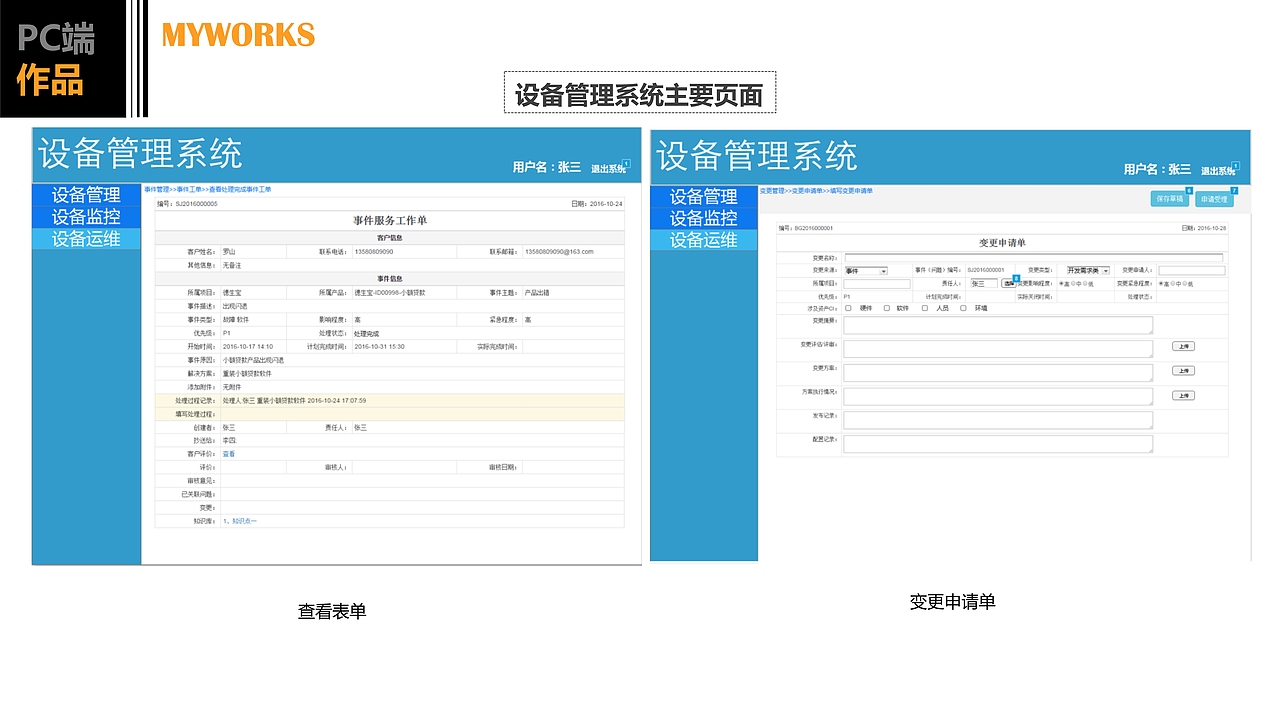Open 设备运维 in the right window sidebar
The image size is (1280, 720).
coord(704,240)
